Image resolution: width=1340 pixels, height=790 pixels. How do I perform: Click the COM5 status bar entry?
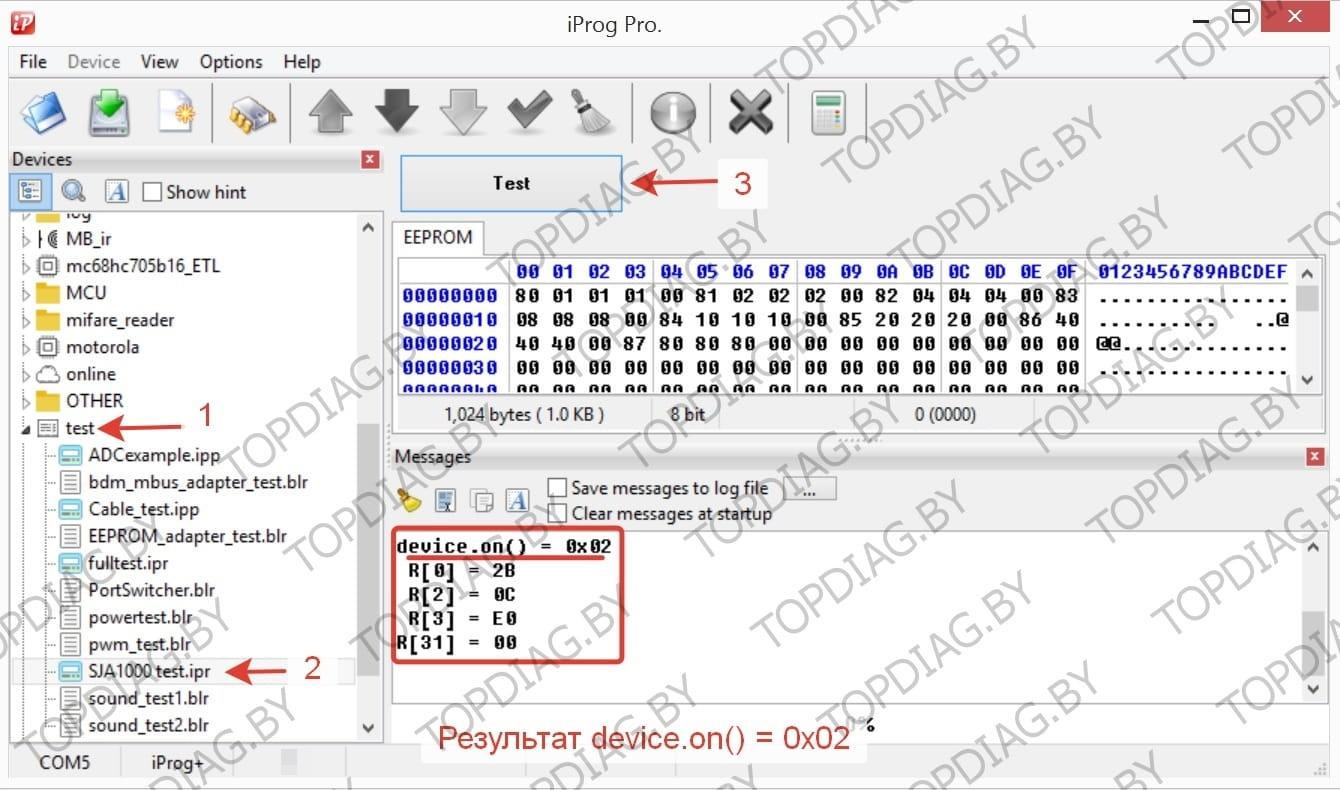pos(65,763)
